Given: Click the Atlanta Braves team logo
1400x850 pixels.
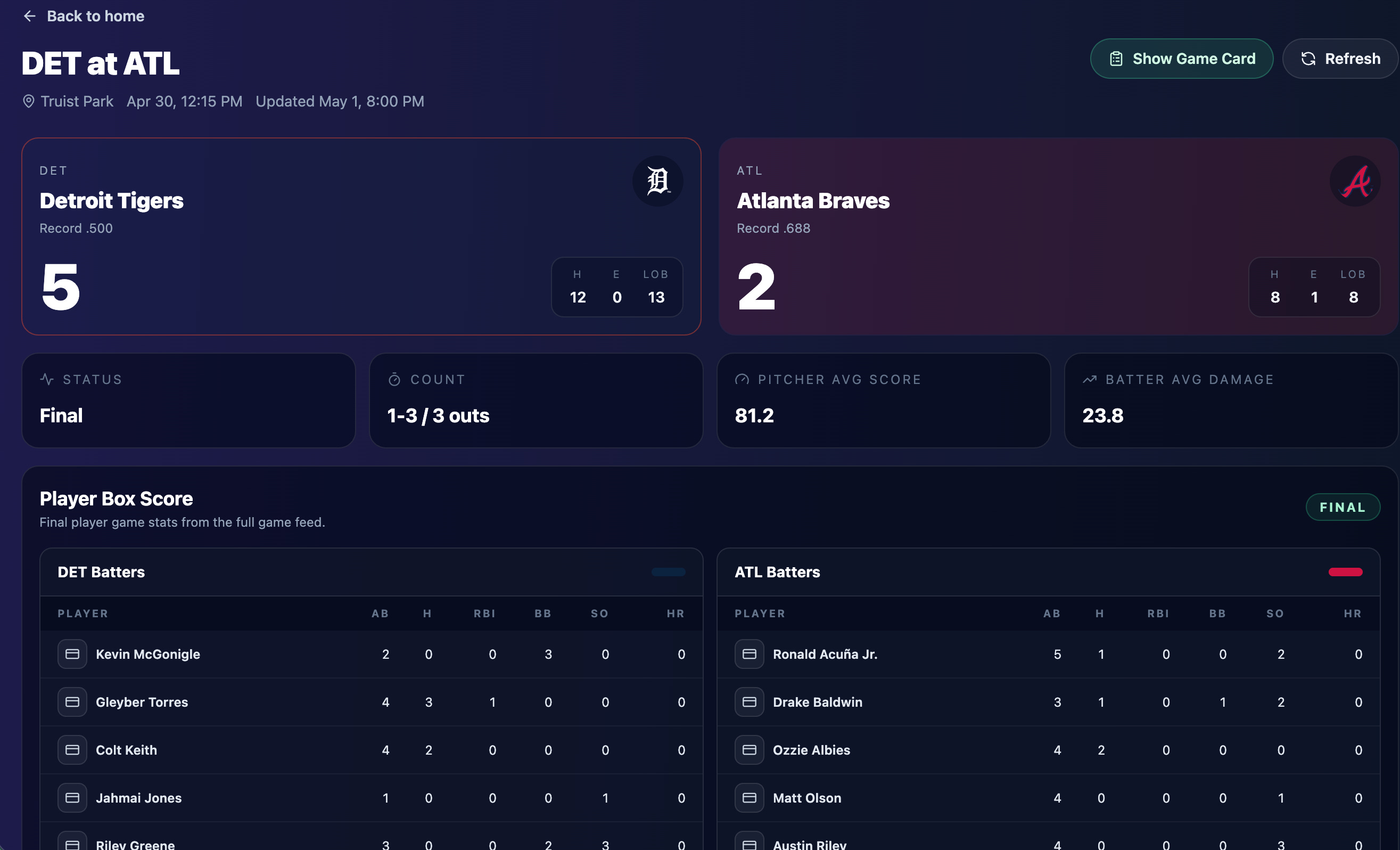Looking at the screenshot, I should point(1355,181).
